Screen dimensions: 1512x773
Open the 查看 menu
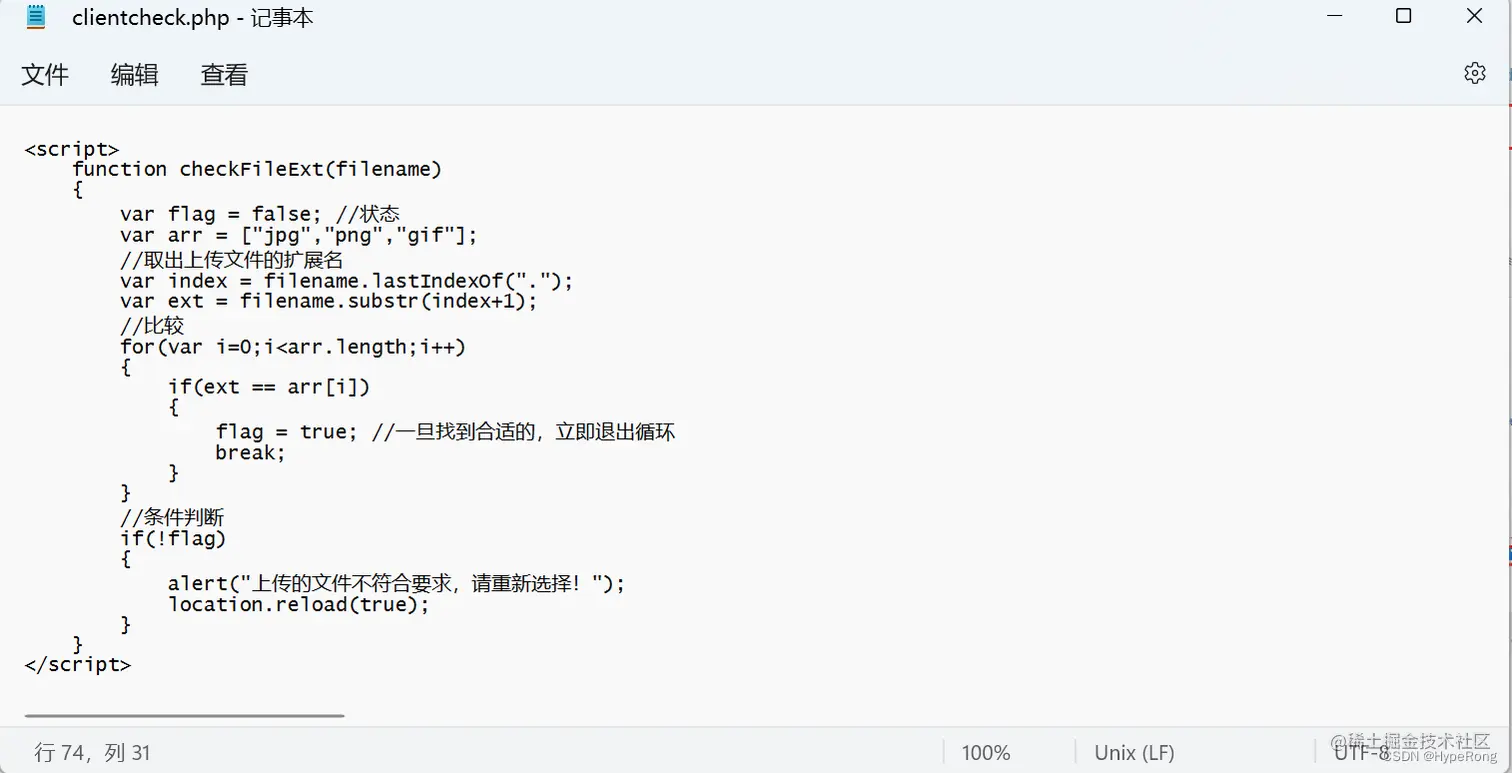click(223, 74)
